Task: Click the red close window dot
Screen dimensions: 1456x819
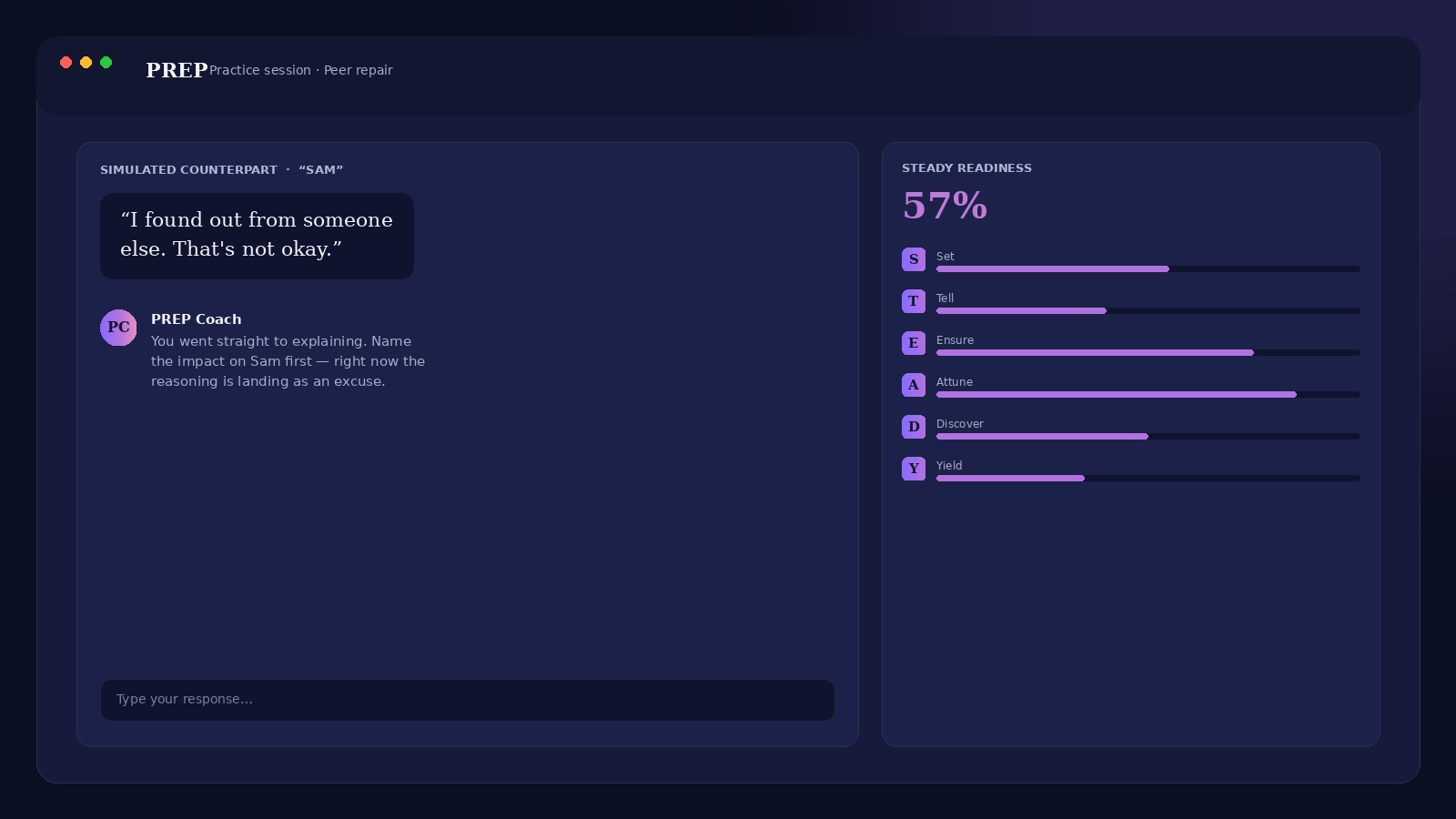Action: pyautogui.click(x=66, y=62)
